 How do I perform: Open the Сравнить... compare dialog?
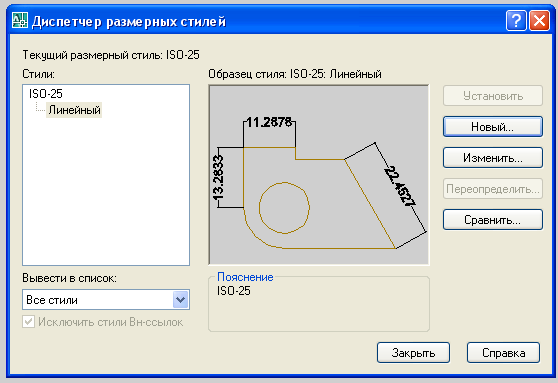pyautogui.click(x=493, y=220)
